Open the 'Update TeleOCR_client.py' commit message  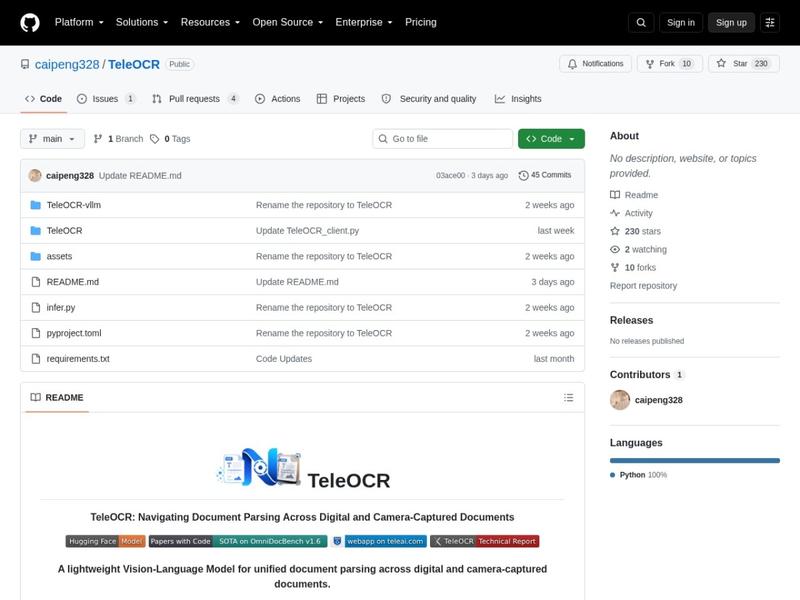point(307,231)
